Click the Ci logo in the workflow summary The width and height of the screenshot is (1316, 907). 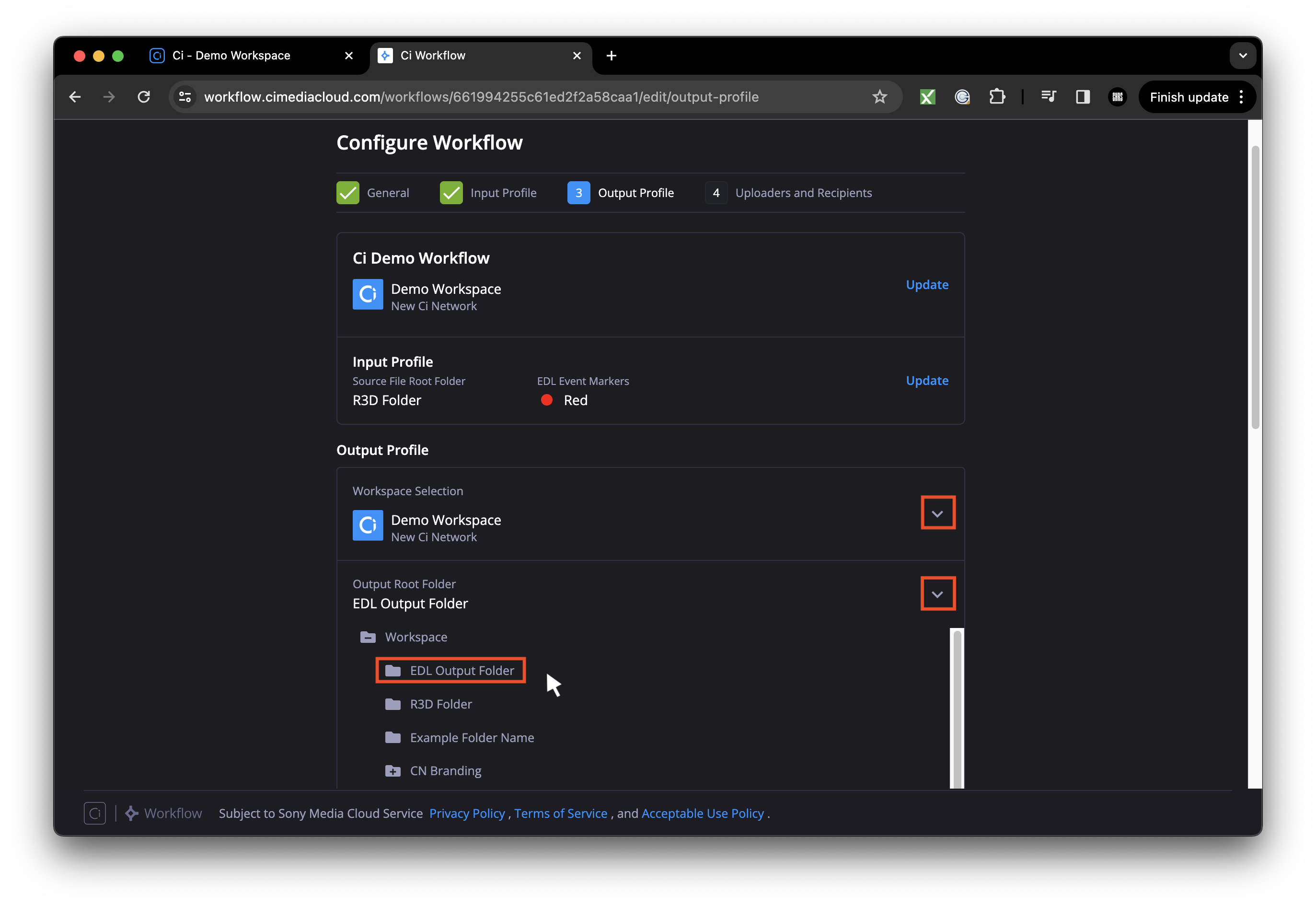368,294
